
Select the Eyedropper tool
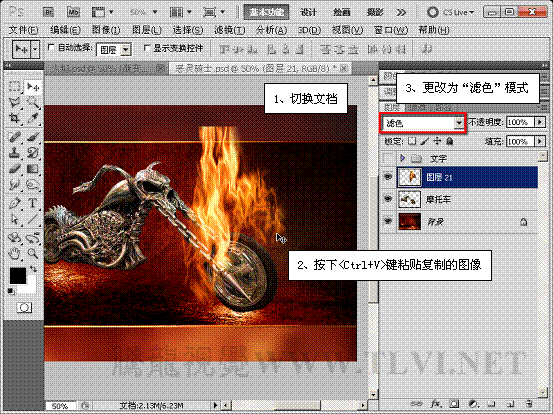pyautogui.click(x=33, y=118)
